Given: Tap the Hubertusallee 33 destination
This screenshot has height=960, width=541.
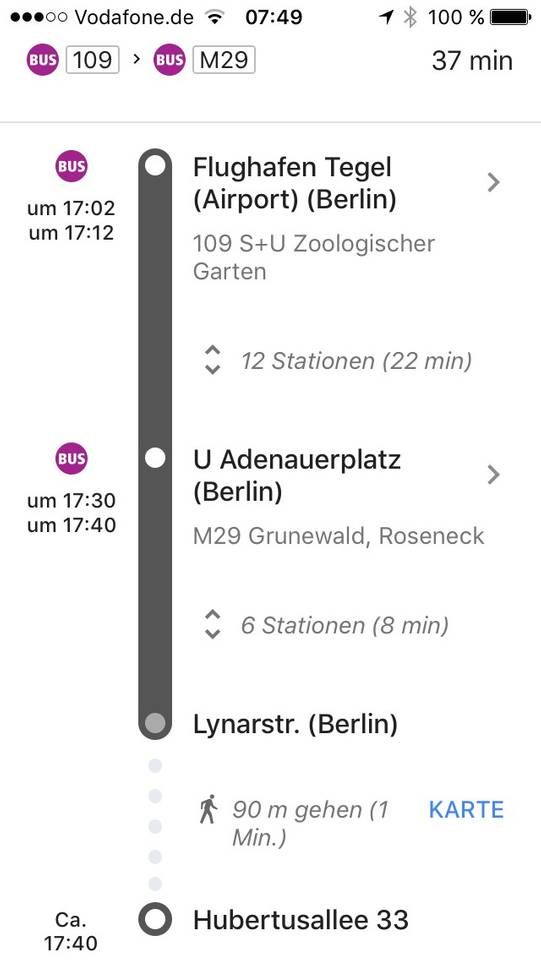Looking at the screenshot, I should click(x=300, y=920).
